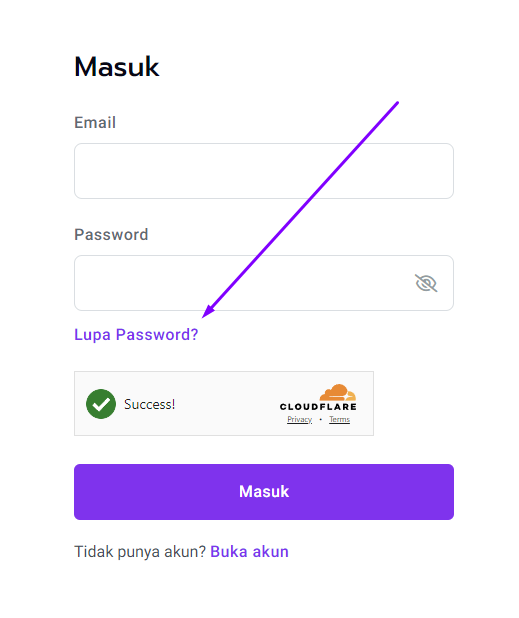Open Cloudflare Terms link
Viewport: 519px width, 618px height.
(x=340, y=419)
